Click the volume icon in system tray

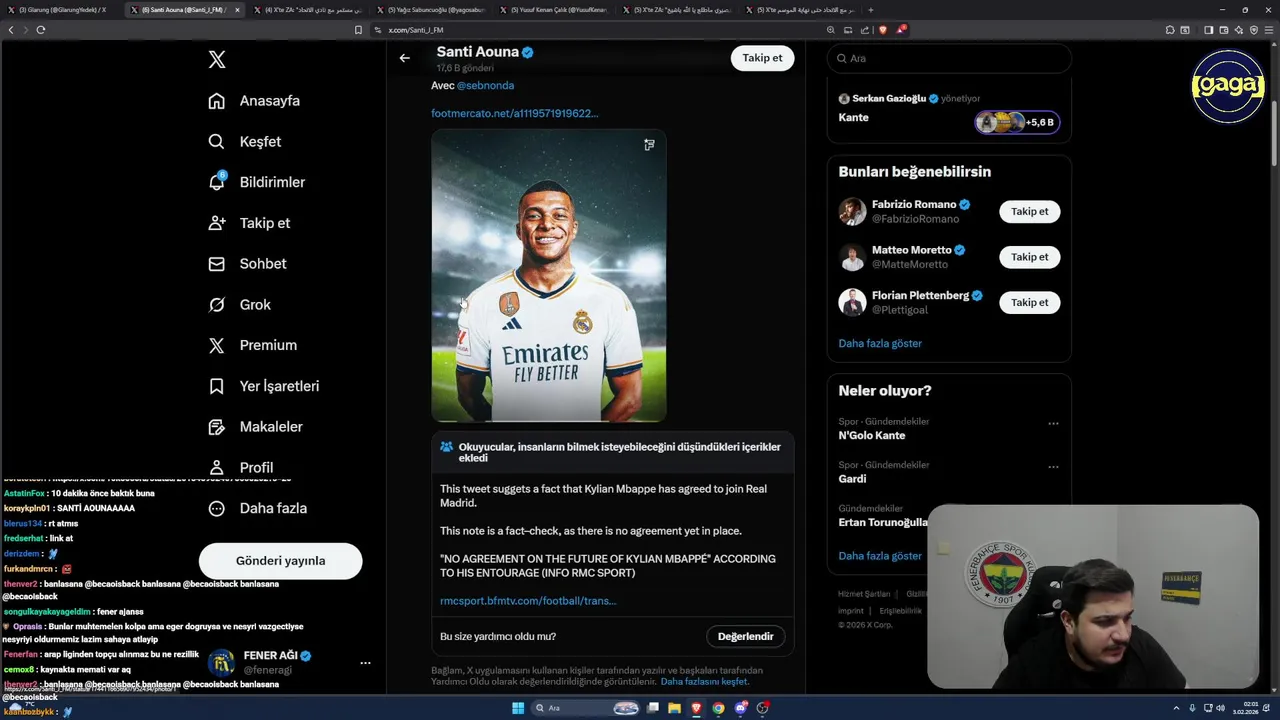[1221, 708]
